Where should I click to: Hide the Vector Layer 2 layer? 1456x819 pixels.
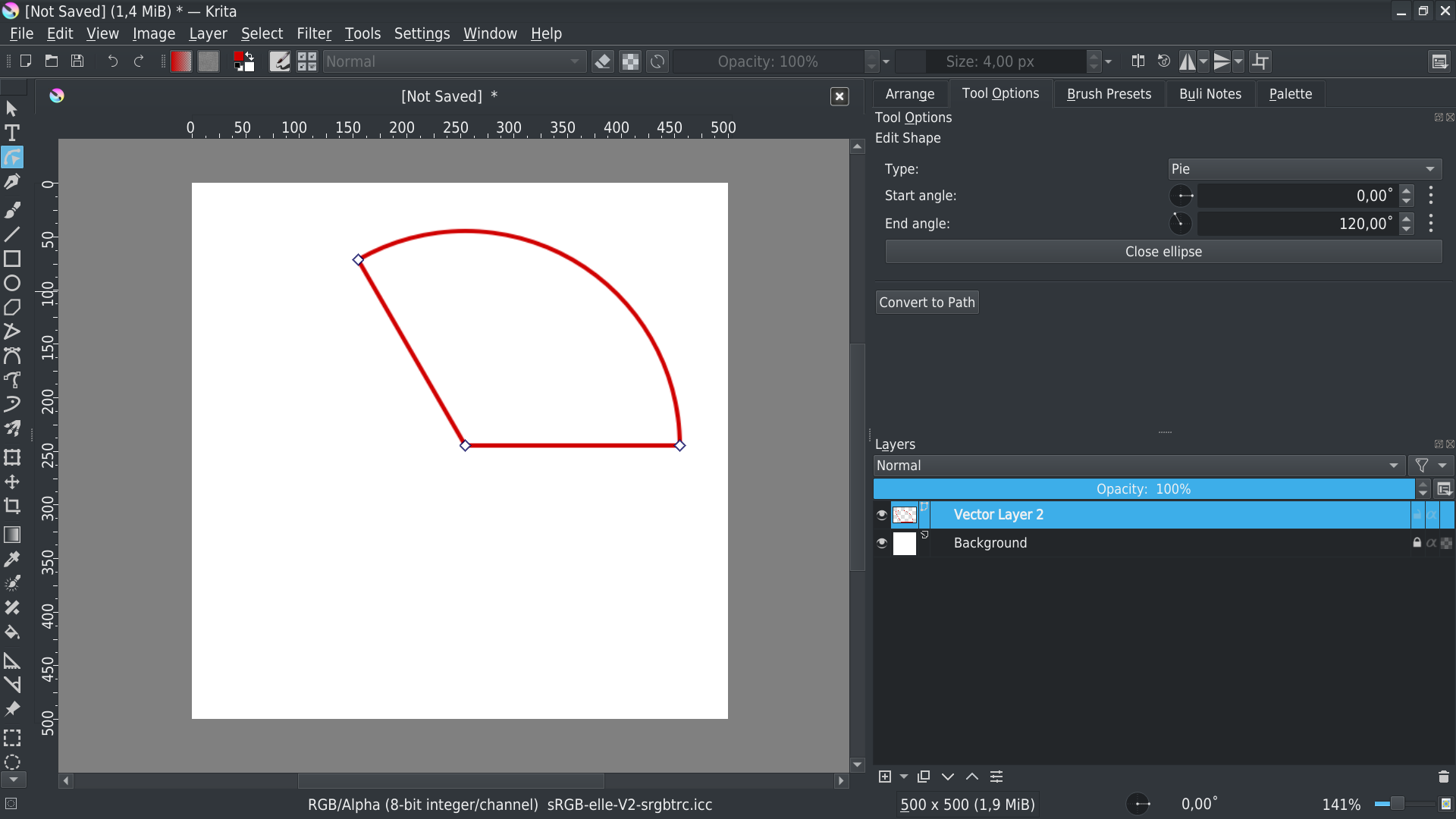tap(881, 515)
